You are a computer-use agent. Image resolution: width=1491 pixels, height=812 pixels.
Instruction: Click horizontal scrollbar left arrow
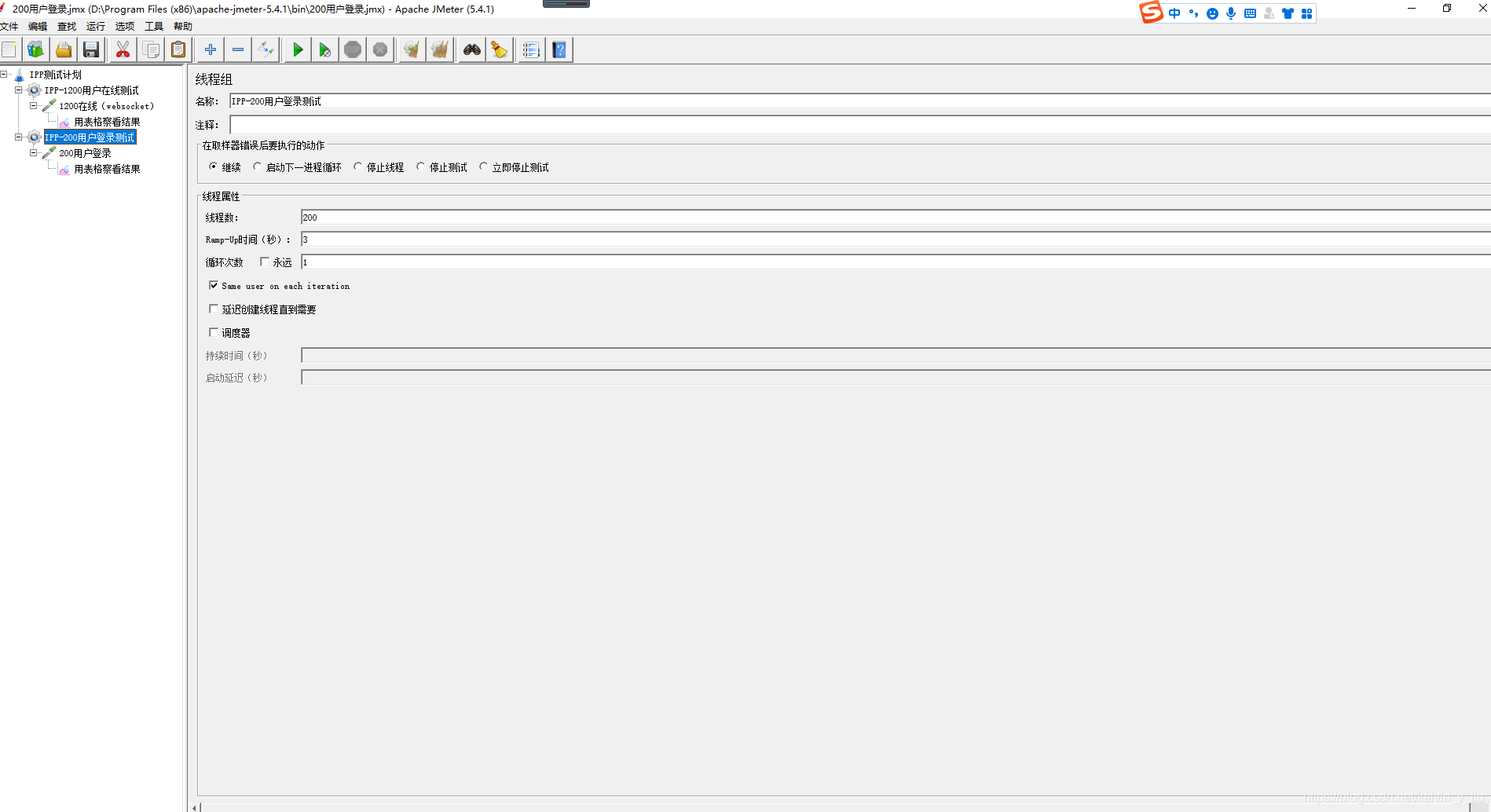pos(194,807)
